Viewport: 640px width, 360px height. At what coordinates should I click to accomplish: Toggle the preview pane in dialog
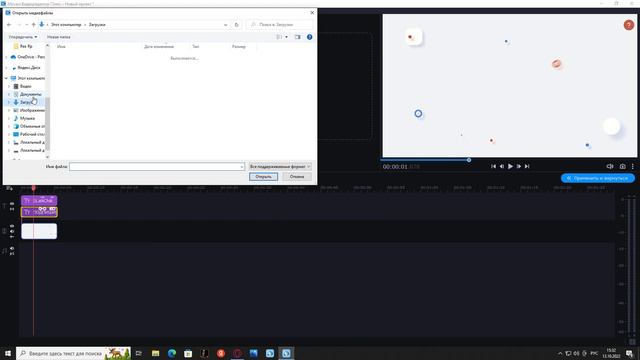[298, 37]
